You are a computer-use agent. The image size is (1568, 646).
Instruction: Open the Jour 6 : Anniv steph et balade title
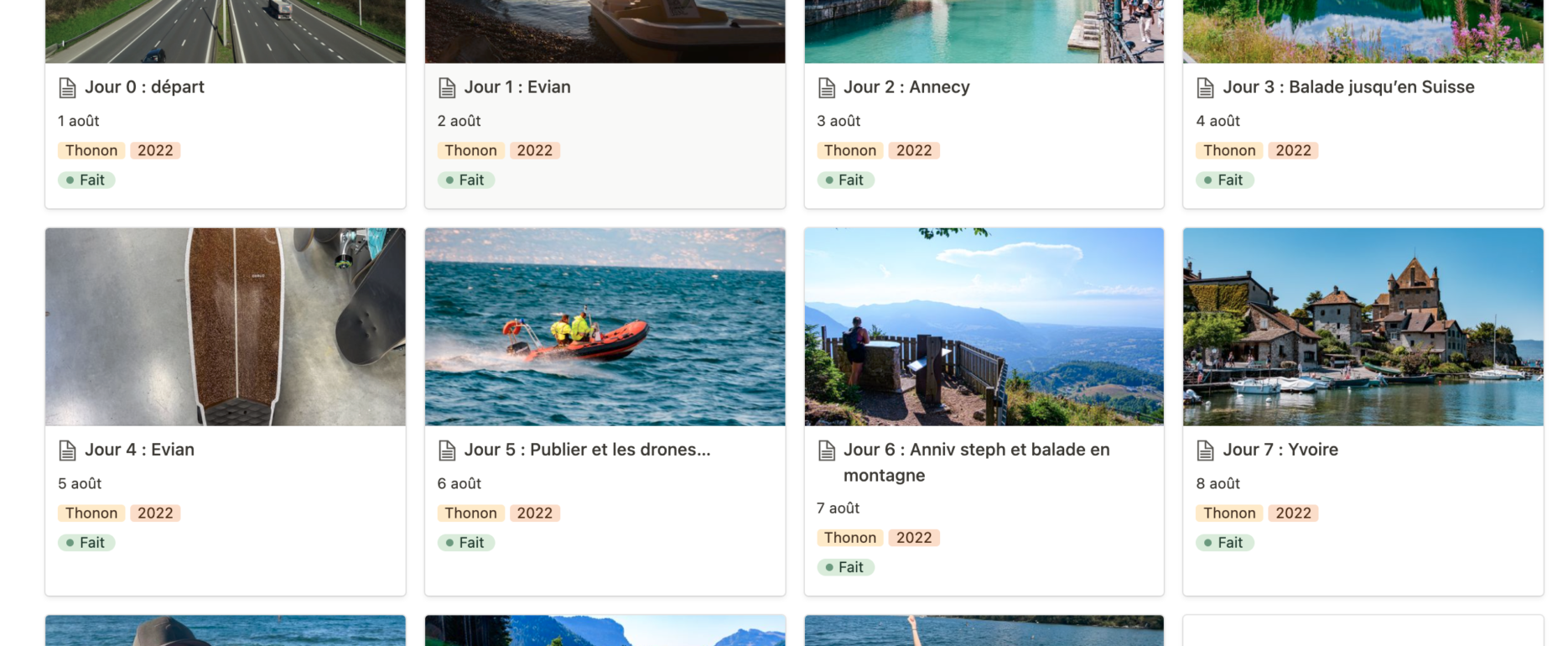[x=977, y=462]
